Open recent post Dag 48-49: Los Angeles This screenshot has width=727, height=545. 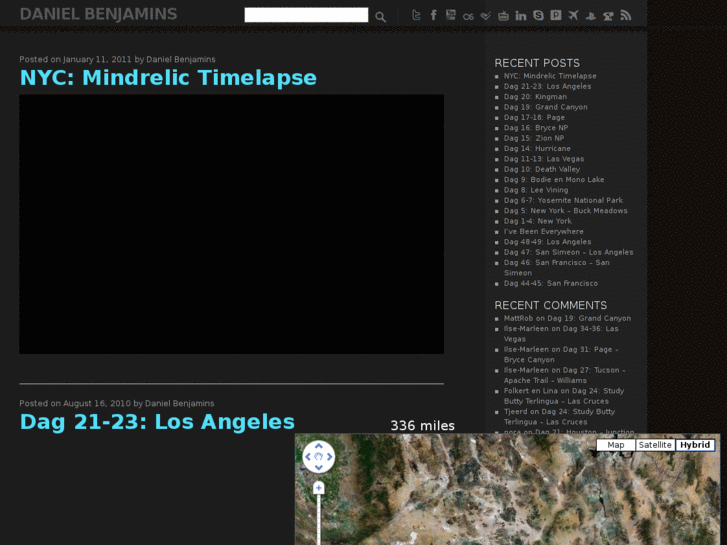tap(547, 242)
